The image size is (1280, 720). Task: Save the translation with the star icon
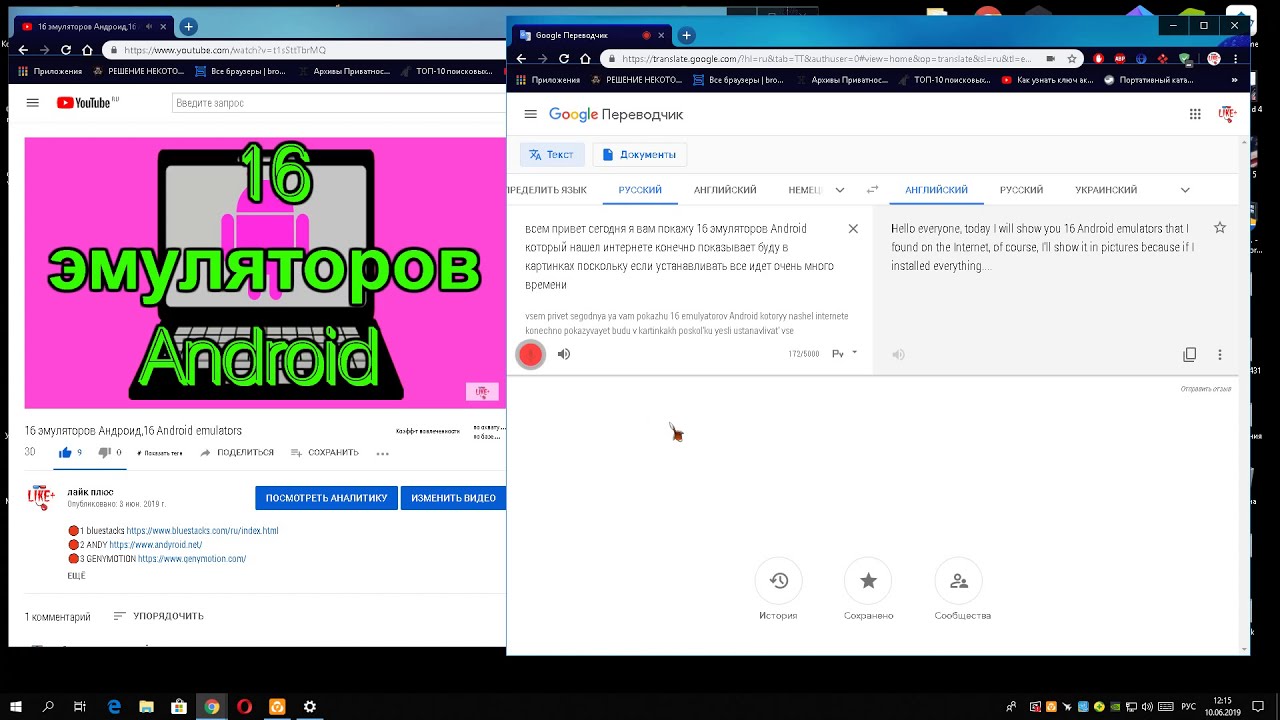1220,228
